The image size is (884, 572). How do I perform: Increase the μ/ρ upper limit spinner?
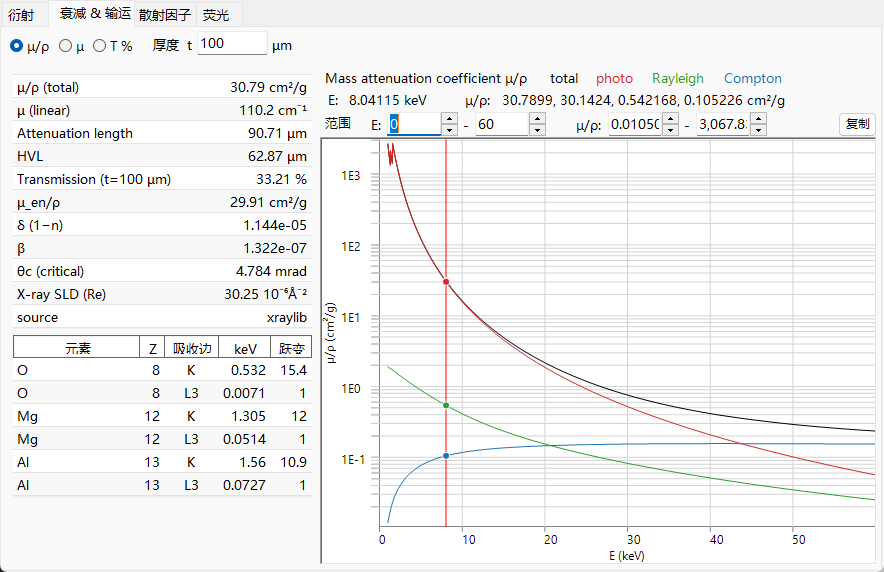click(x=758, y=119)
